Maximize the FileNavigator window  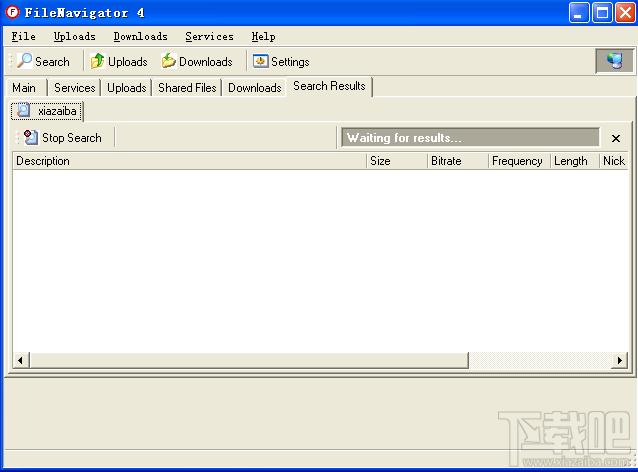tap(602, 13)
